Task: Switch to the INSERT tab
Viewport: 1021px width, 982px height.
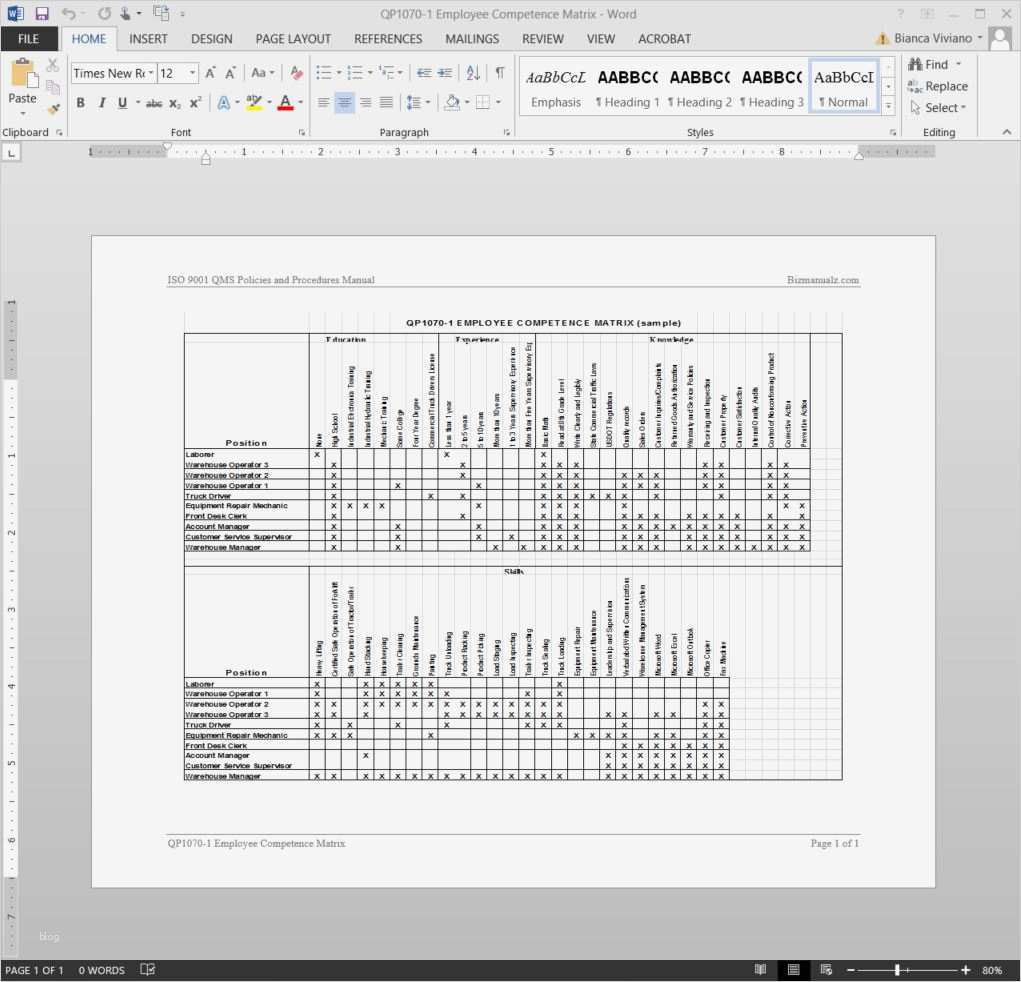Action: pyautogui.click(x=148, y=39)
